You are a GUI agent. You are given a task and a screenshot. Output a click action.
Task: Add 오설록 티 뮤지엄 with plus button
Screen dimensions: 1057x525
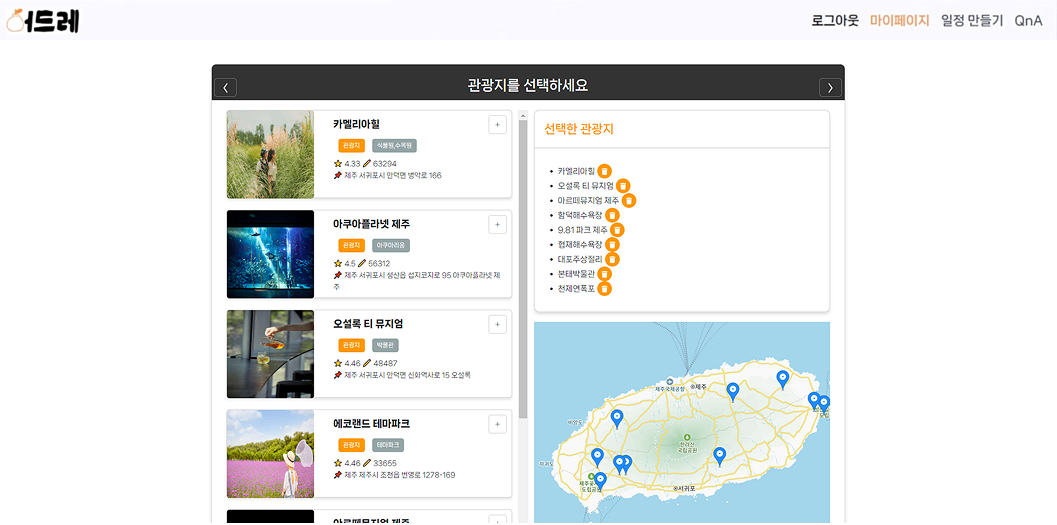tap(497, 324)
